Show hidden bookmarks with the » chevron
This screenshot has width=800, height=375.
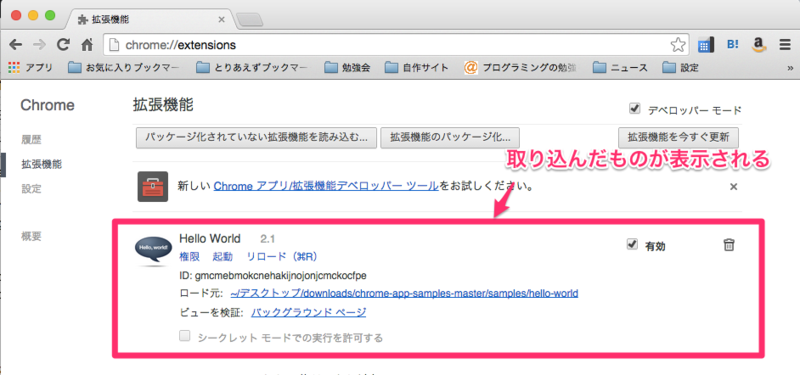pos(790,67)
